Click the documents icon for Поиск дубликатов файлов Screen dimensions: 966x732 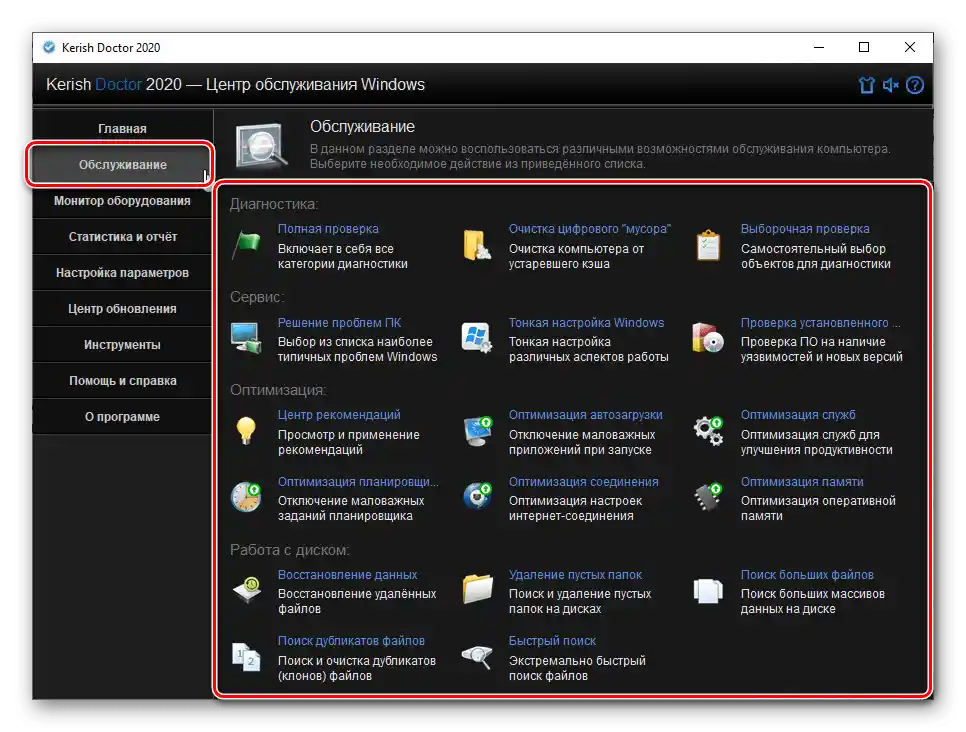pos(246,657)
